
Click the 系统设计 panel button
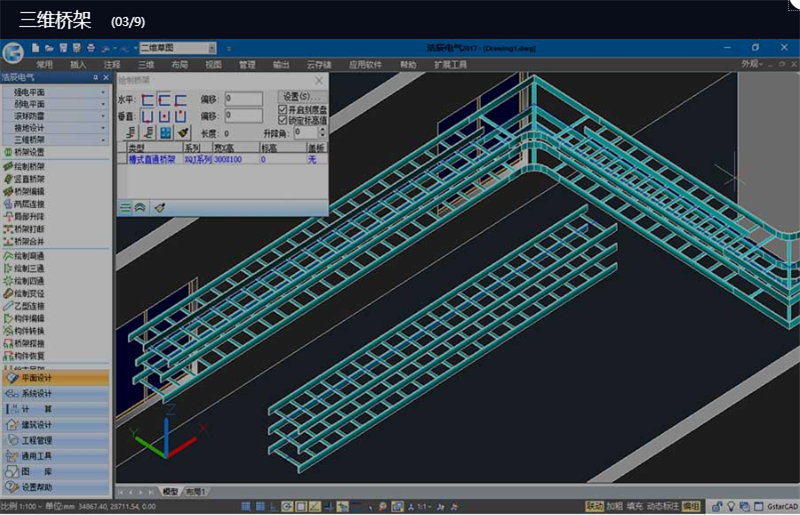point(55,394)
